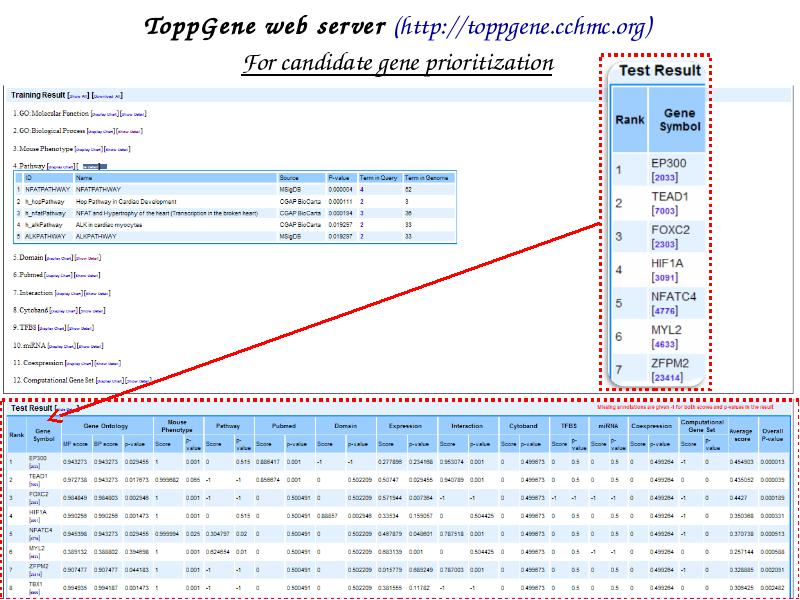The height and width of the screenshot is (600, 800).
Task: Expand Show Detail for GO: Biological Process
Action: (x=130, y=132)
